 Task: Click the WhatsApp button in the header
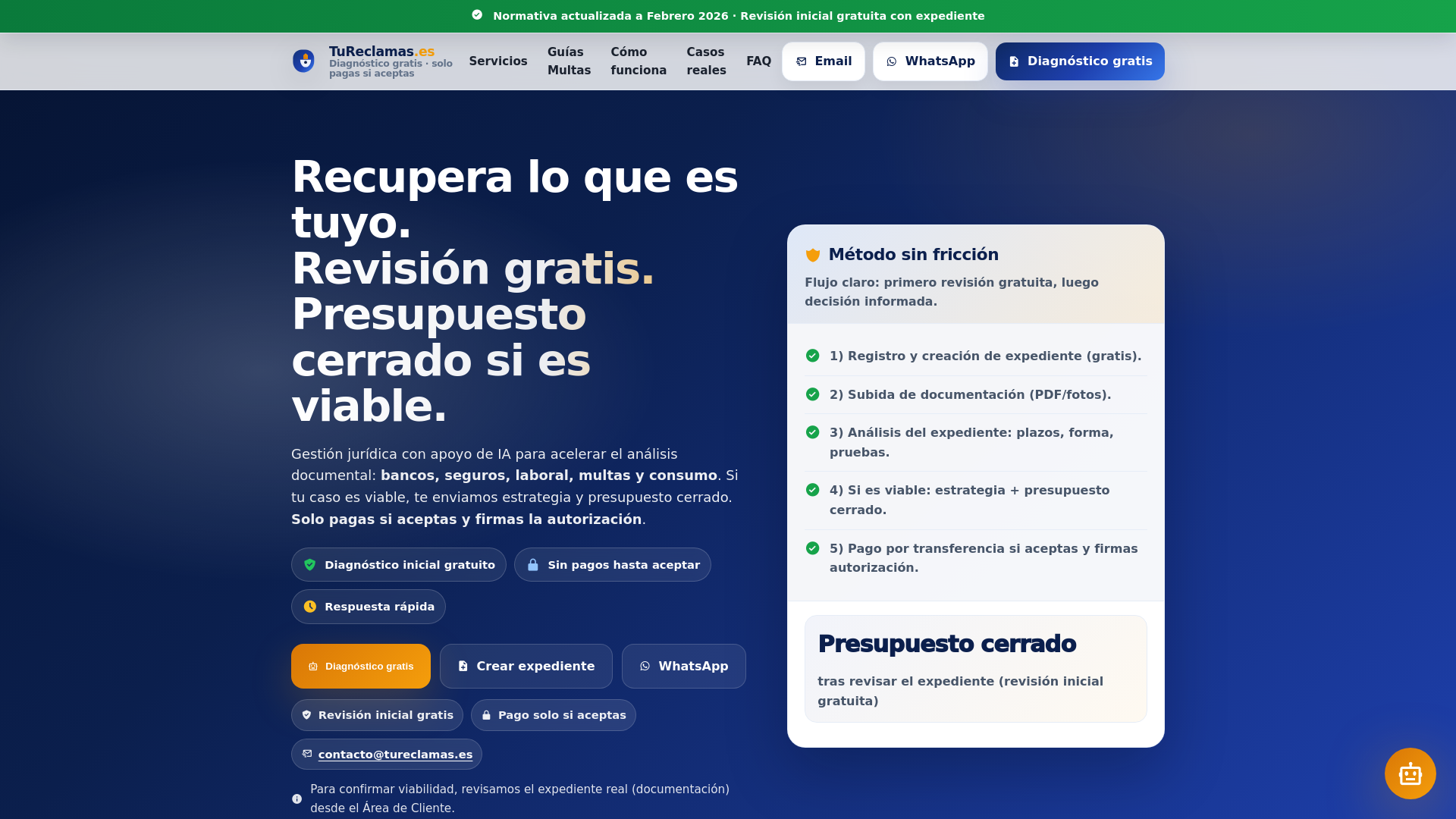(x=930, y=61)
